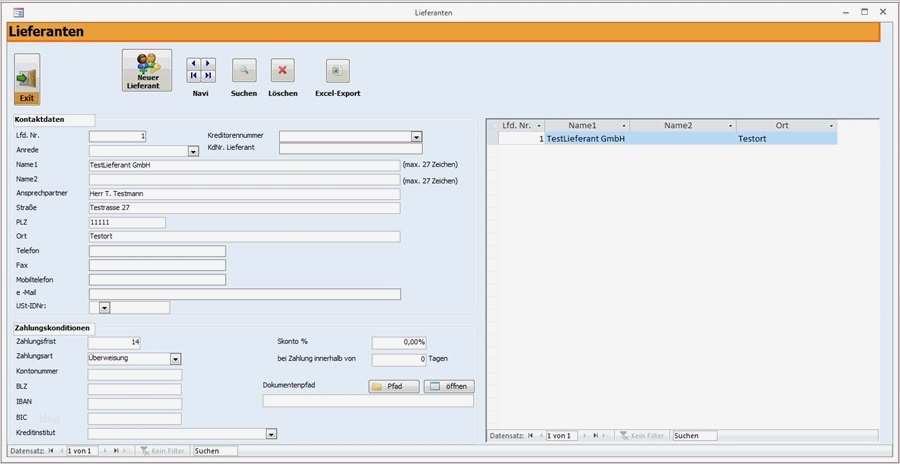
Task: Click the Pfad folder button
Action: coord(394,386)
